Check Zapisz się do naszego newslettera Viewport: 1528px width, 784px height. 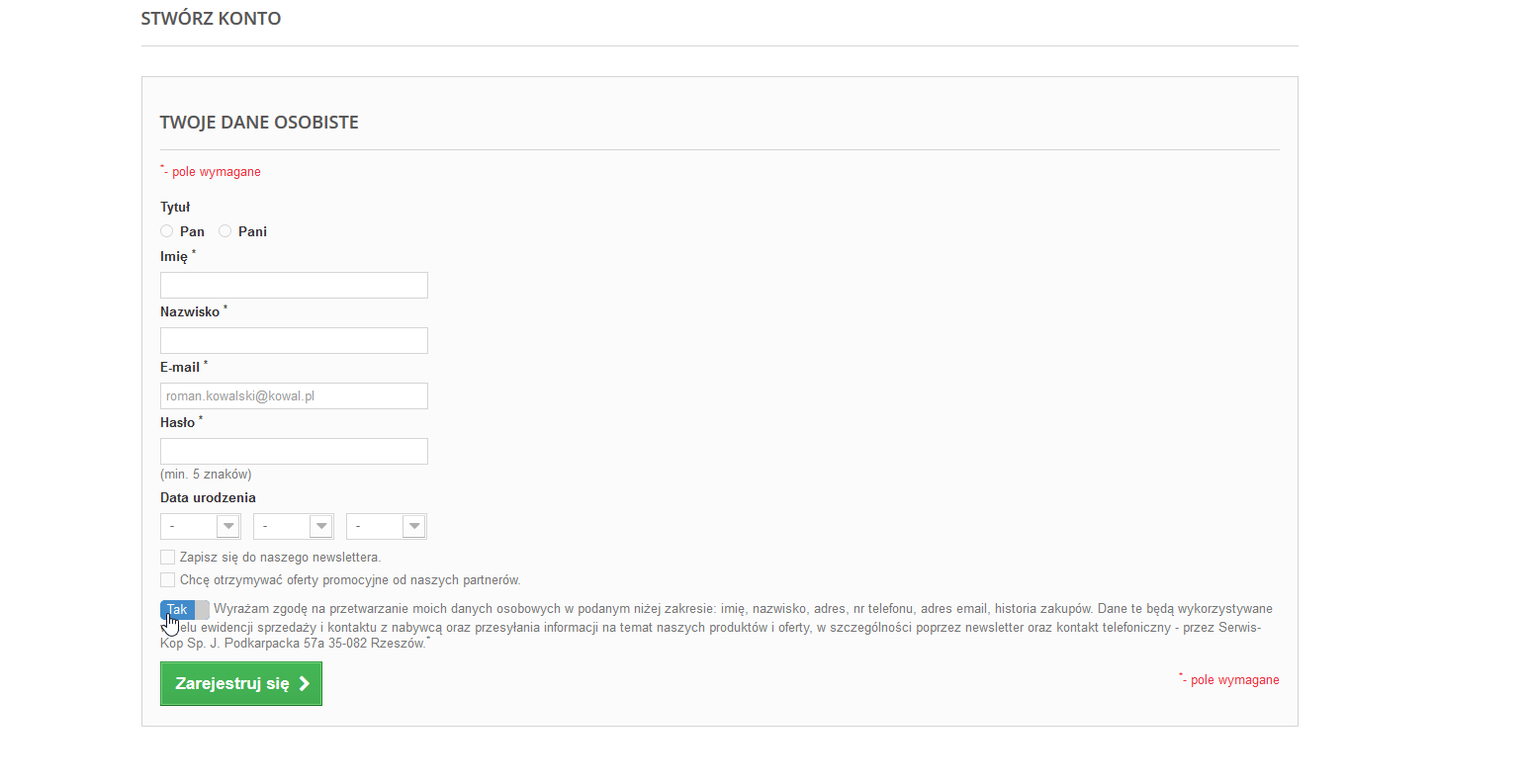[x=167, y=558]
